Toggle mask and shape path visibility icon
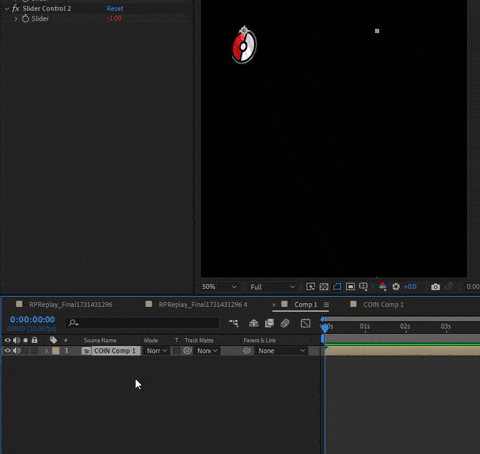The image size is (480, 454). pyautogui.click(x=337, y=287)
